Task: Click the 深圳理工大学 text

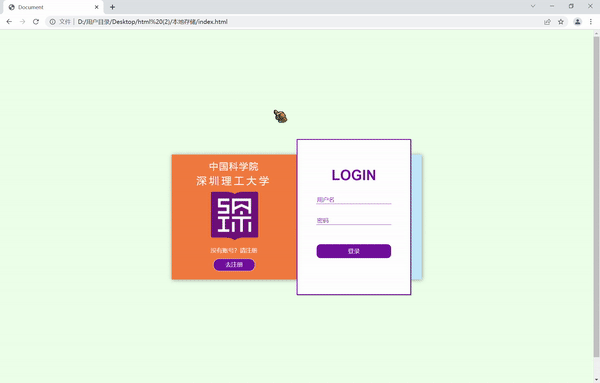Action: (233, 181)
